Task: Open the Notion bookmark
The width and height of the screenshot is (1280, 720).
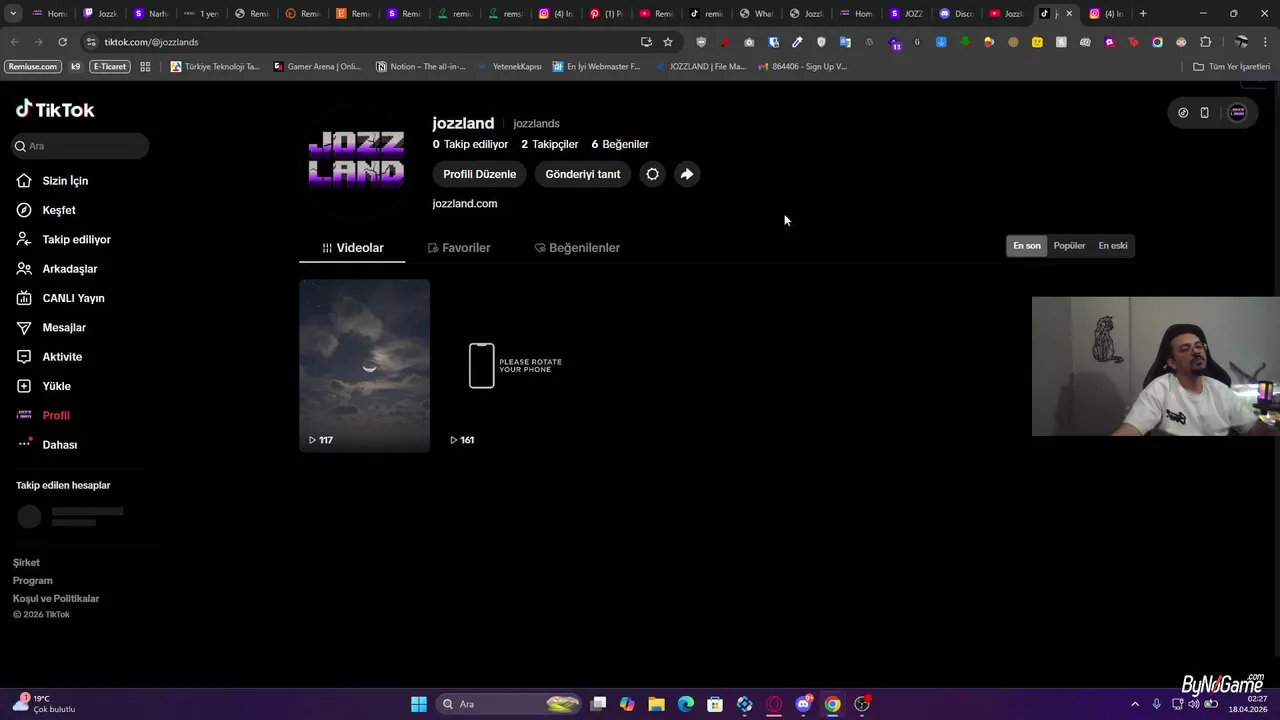Action: 420,67
